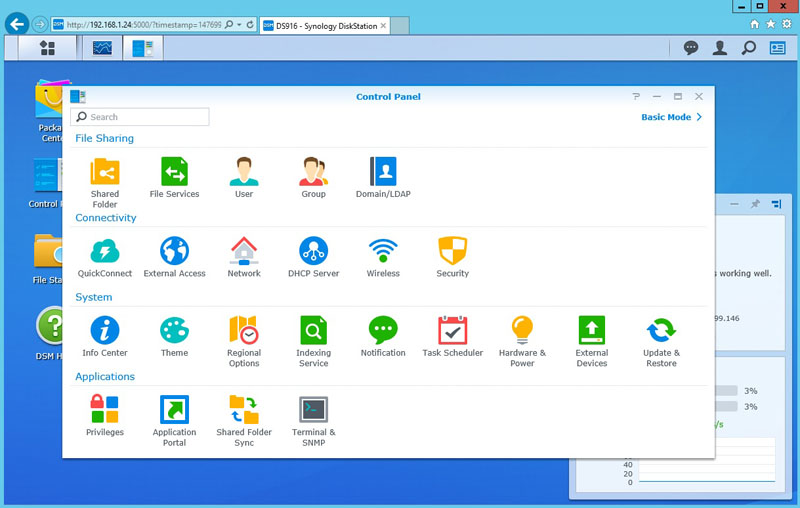Click the Connectivity section heading

(106, 218)
